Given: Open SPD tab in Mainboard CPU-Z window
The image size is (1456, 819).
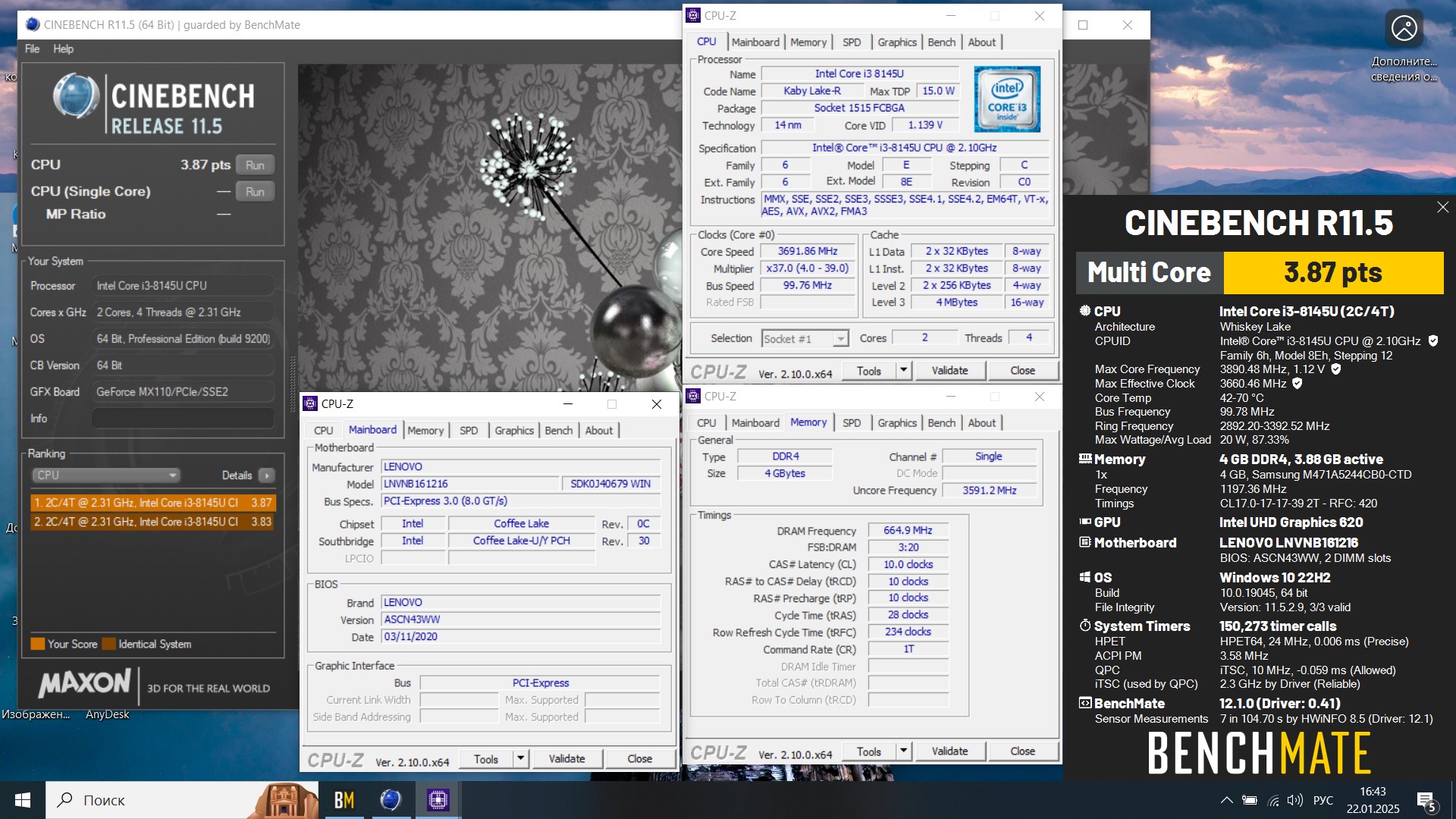Looking at the screenshot, I should coord(469,431).
